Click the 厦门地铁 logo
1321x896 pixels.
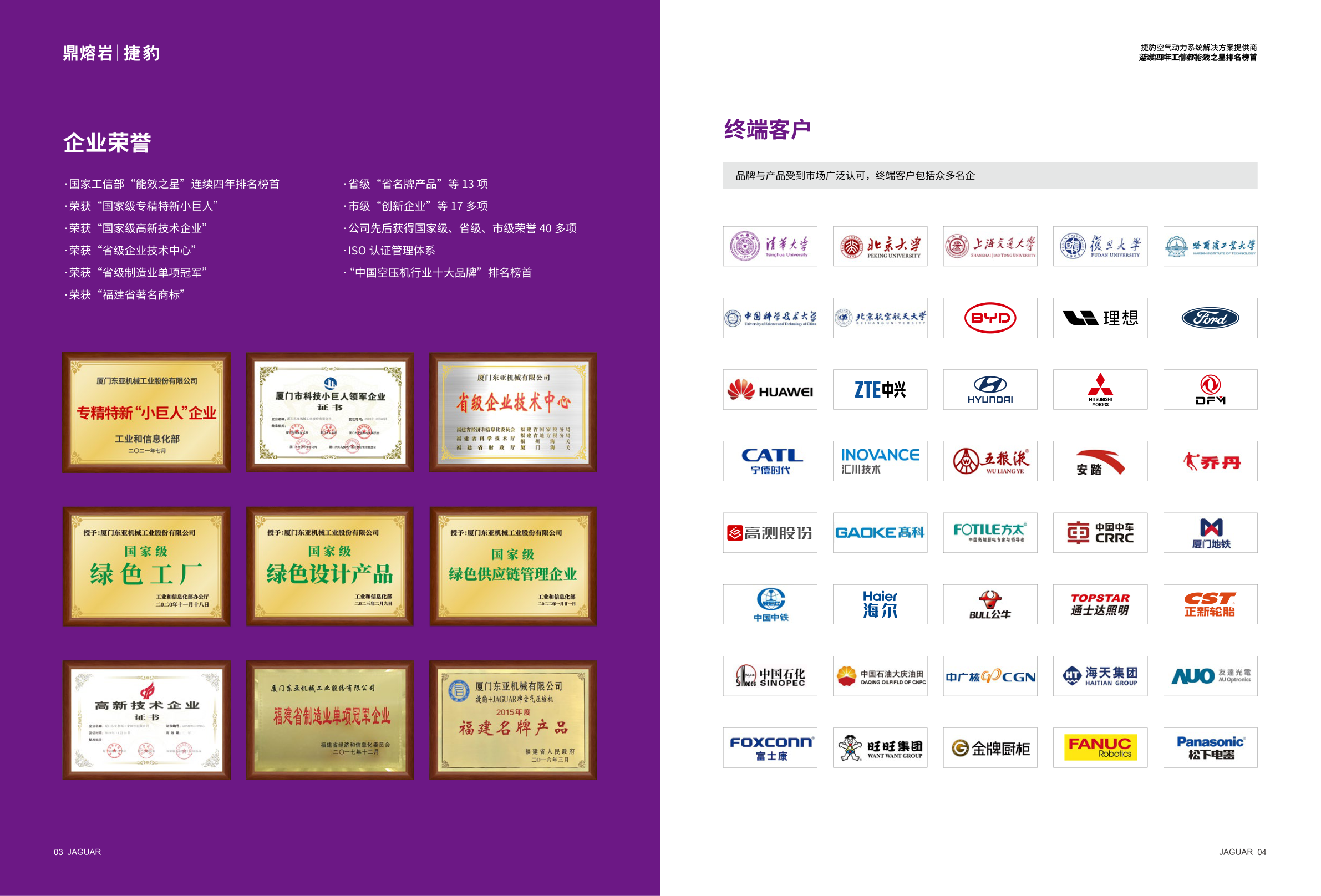click(x=1210, y=532)
